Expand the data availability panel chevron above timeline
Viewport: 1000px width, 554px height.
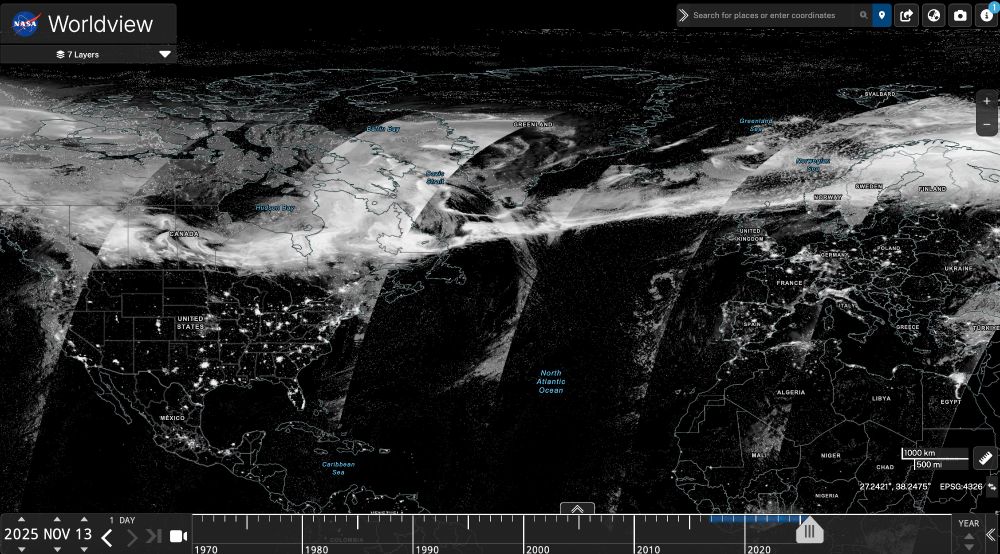click(577, 509)
